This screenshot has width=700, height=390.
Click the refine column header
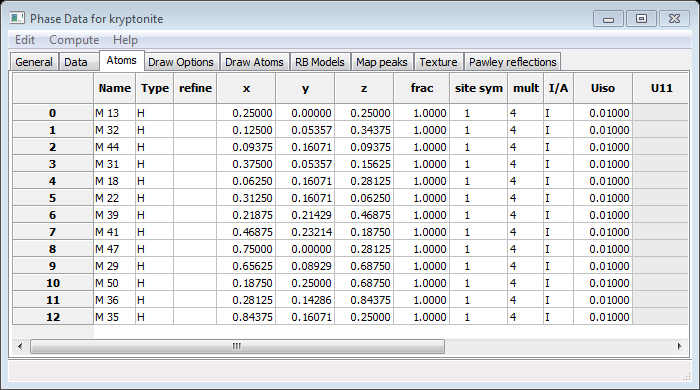196,88
